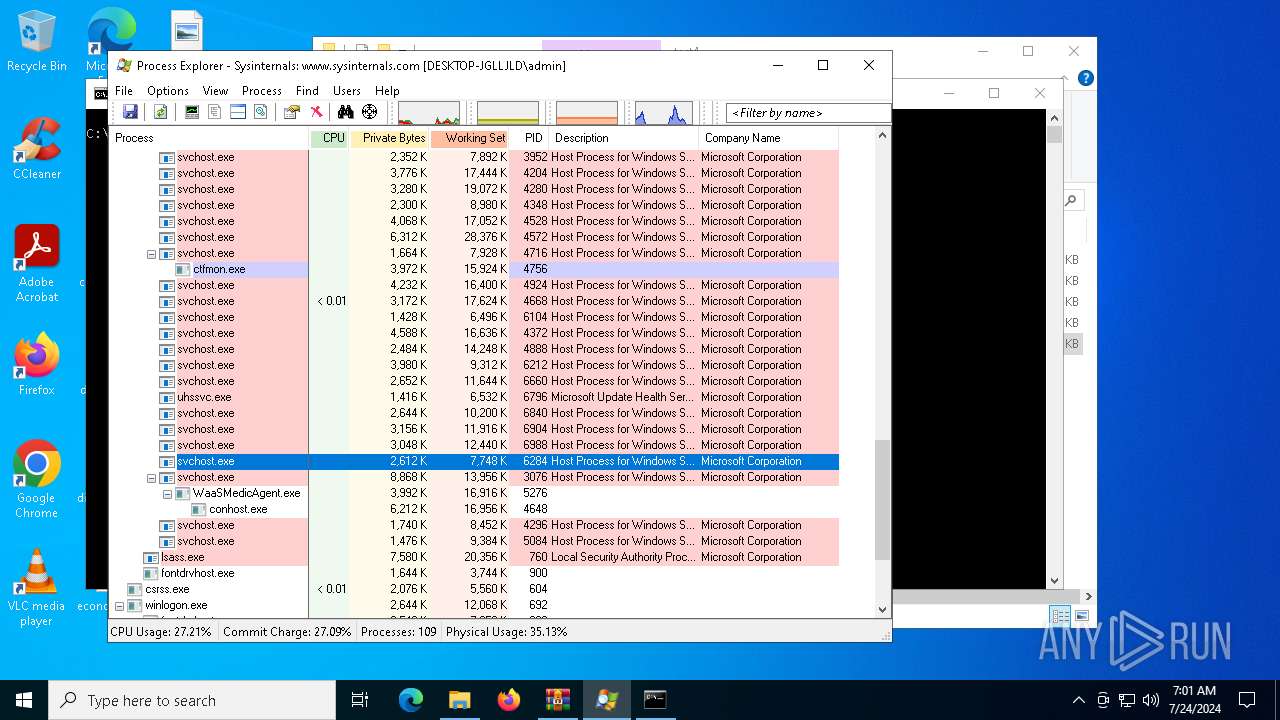Screen dimensions: 1280x720
Task: Open the Windows Start menu
Action: coord(24,700)
